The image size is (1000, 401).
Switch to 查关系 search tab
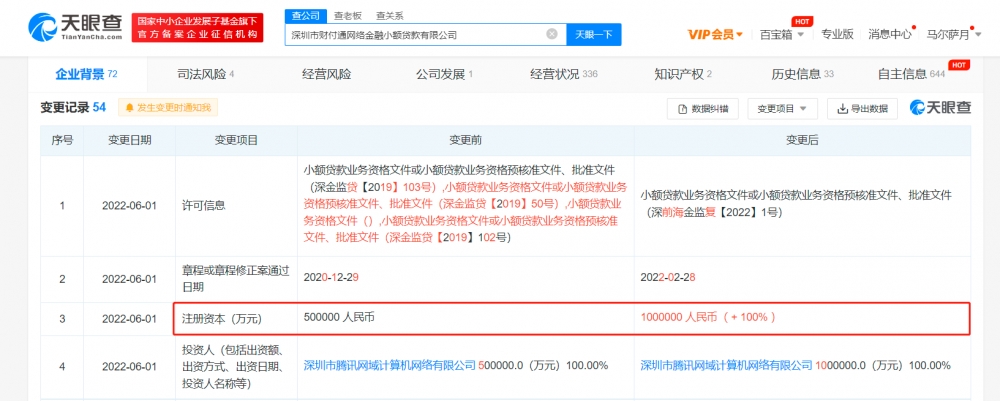pos(389,16)
